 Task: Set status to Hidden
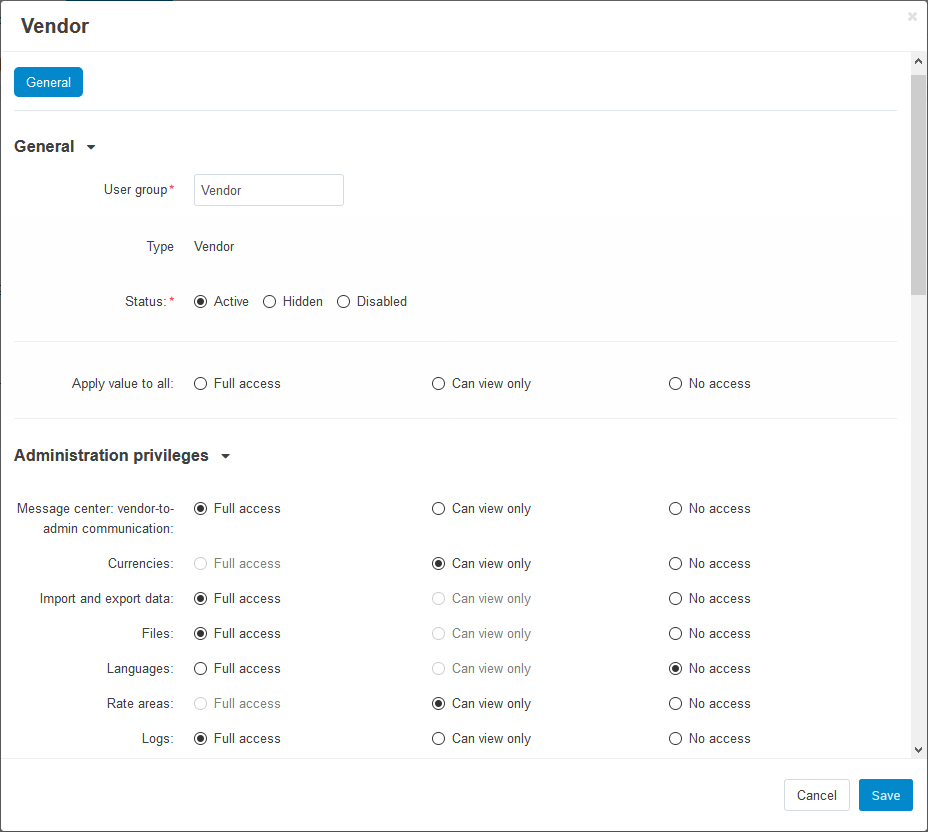(x=269, y=302)
